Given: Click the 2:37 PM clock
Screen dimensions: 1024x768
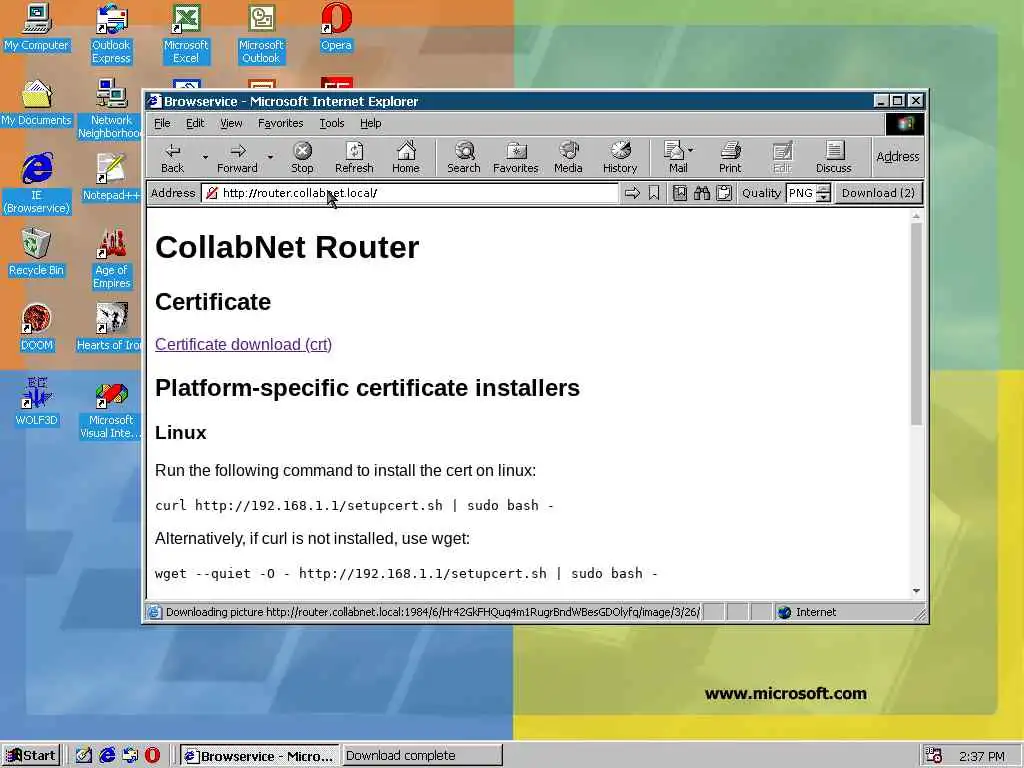Looking at the screenshot, I should click(982, 756).
